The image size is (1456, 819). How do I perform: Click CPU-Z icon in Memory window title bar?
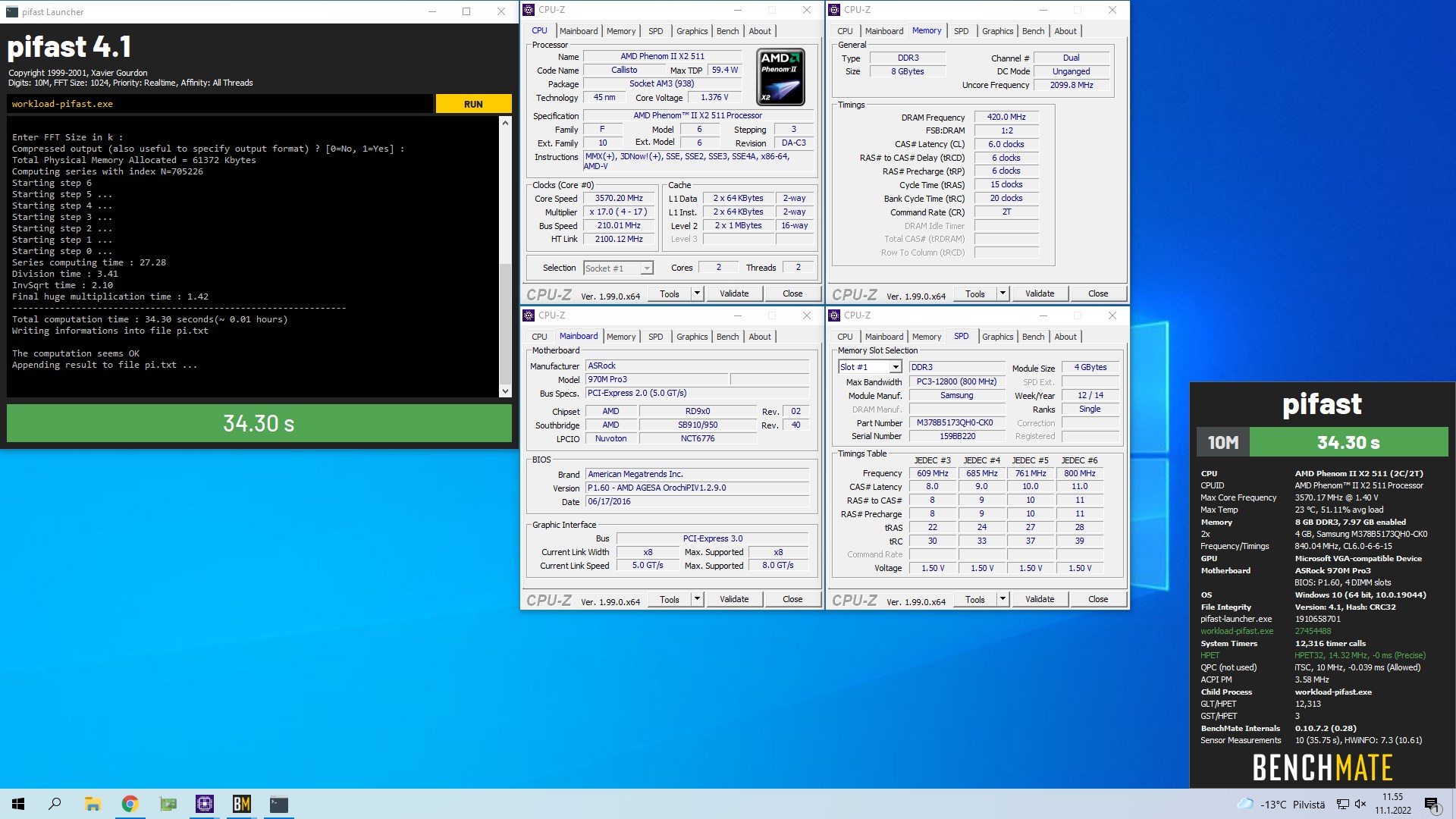click(835, 10)
